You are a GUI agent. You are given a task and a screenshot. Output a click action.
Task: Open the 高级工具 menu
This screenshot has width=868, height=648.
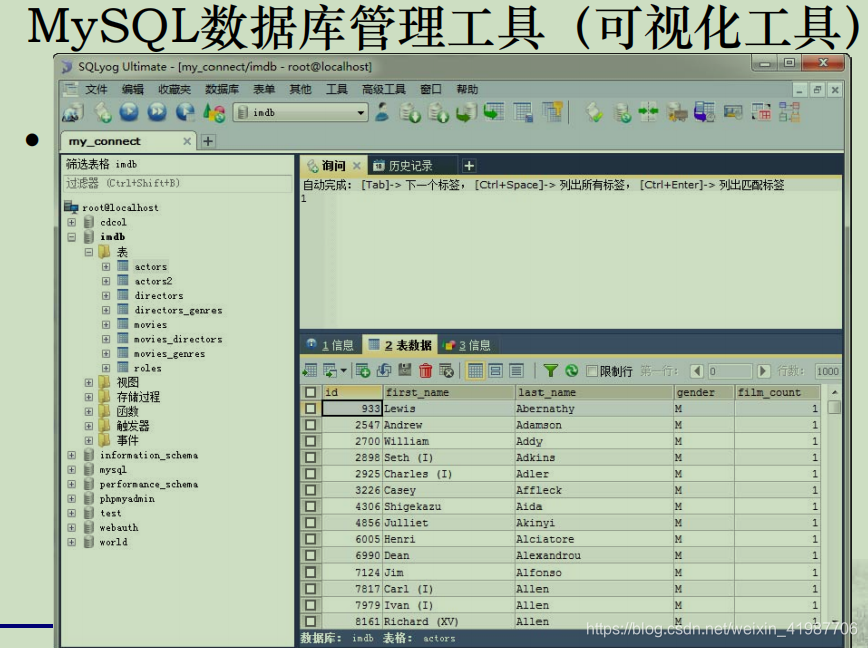pos(384,89)
